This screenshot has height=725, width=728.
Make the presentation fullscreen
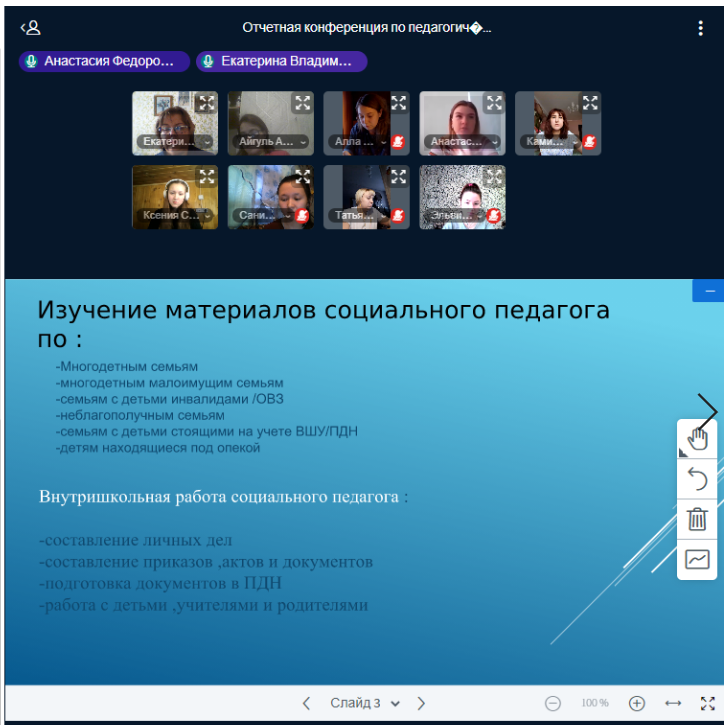[x=708, y=703]
